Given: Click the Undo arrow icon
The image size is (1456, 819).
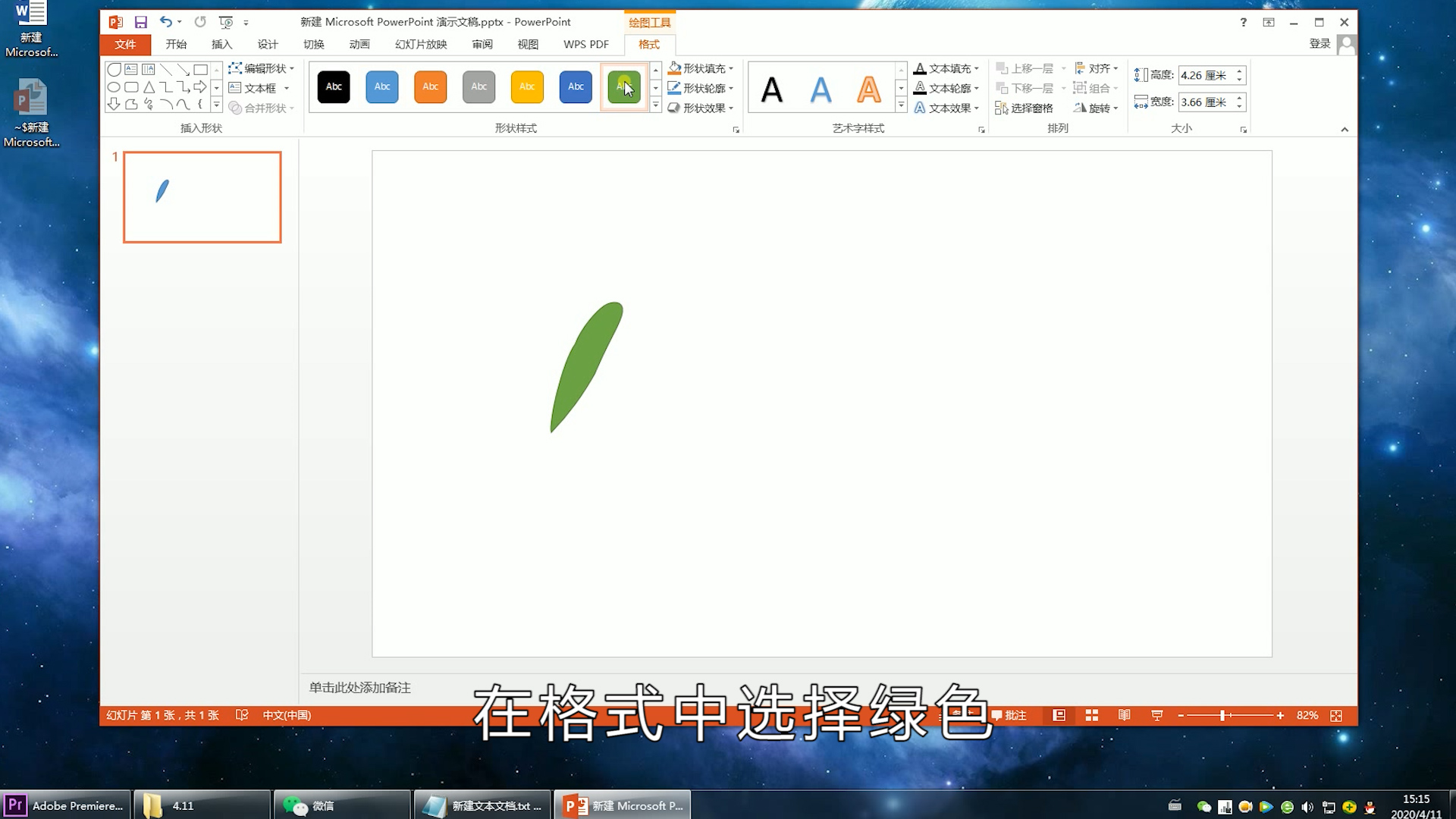Looking at the screenshot, I should (x=165, y=22).
